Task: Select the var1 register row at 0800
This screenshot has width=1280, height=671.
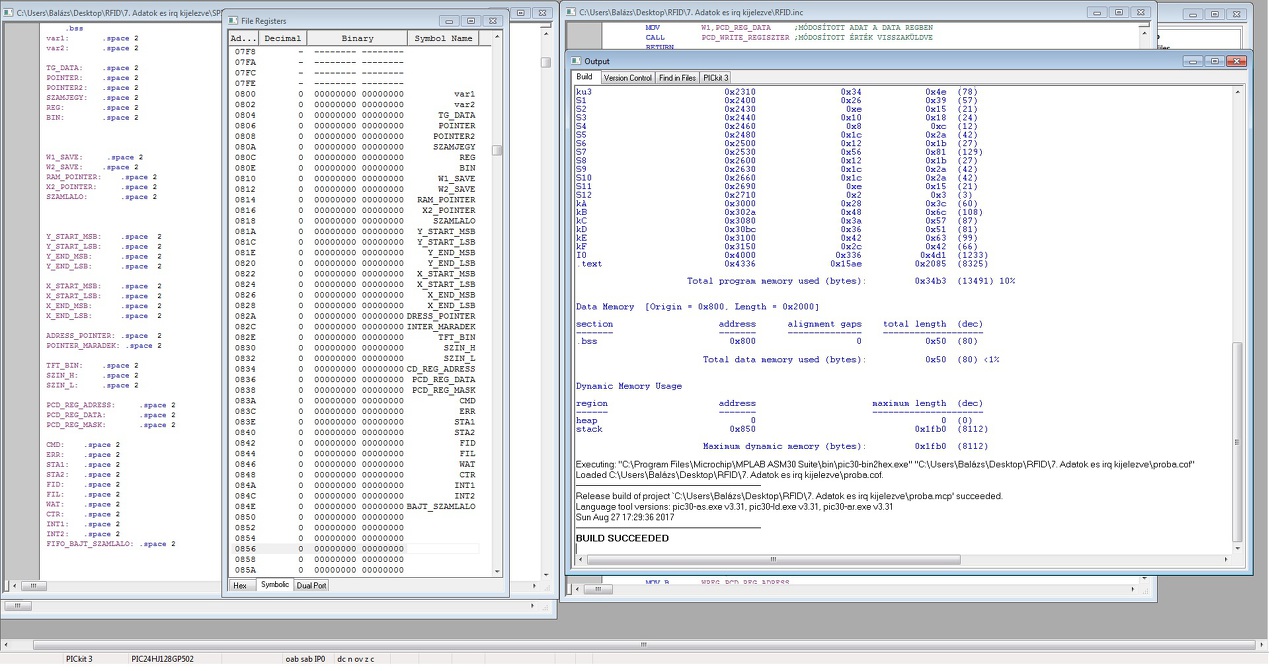Action: pyautogui.click(x=354, y=94)
